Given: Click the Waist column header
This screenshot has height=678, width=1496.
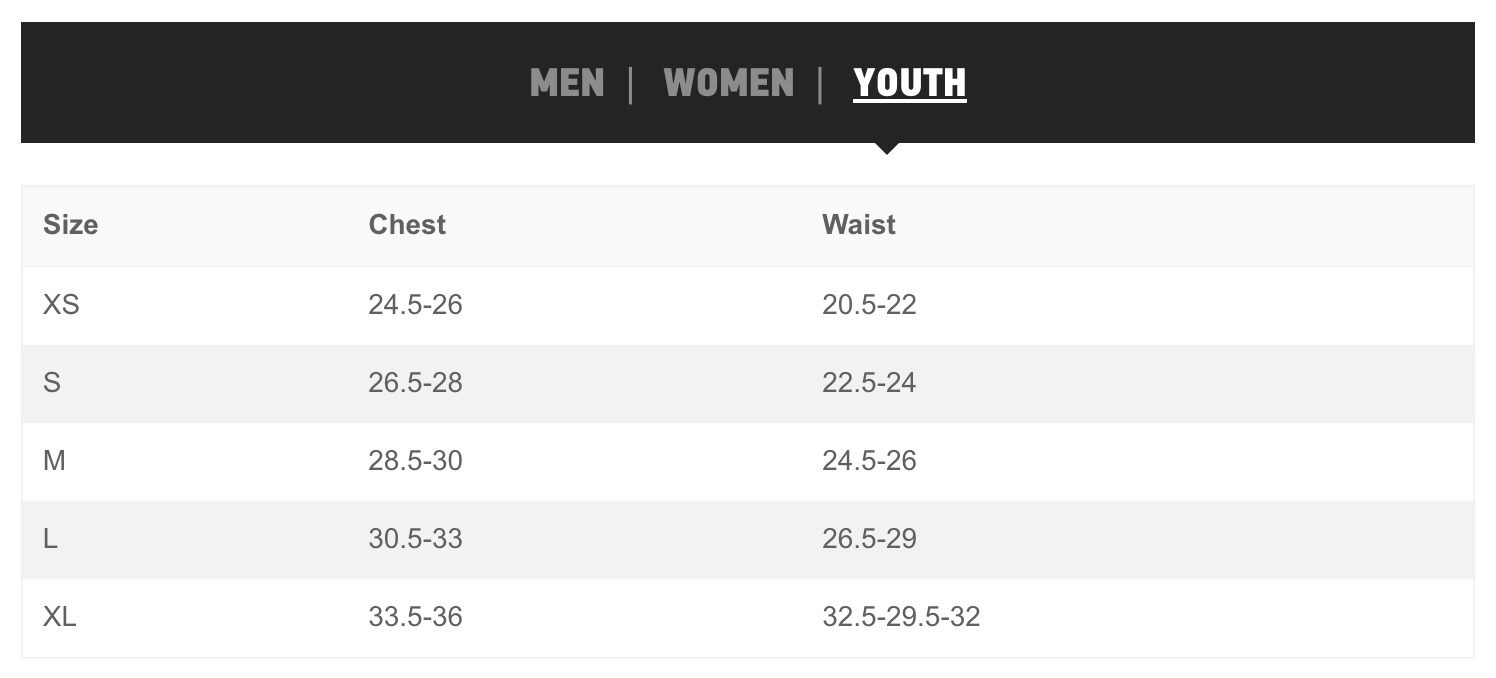Looking at the screenshot, I should point(859,225).
